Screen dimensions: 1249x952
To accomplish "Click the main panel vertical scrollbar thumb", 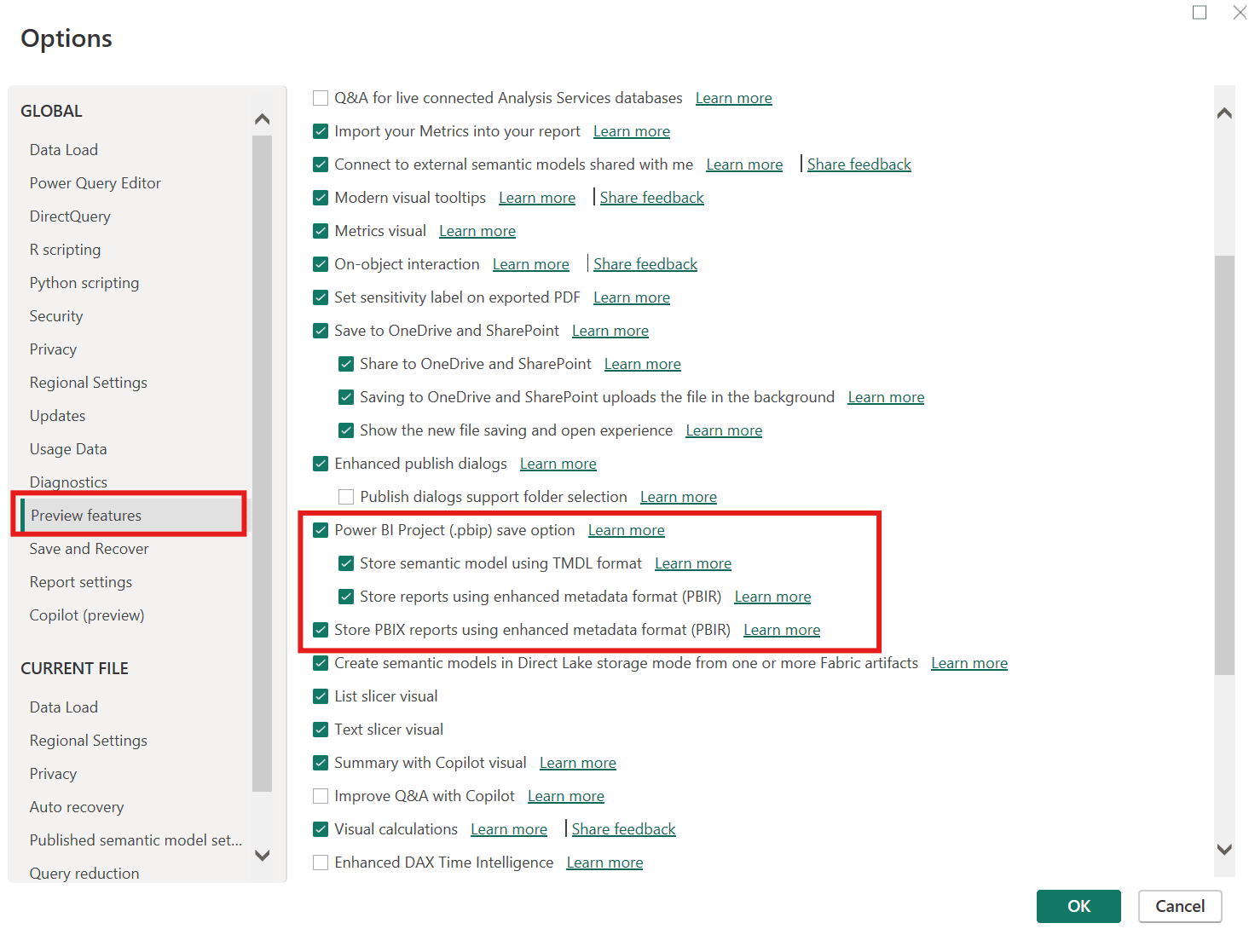I will point(1224,464).
